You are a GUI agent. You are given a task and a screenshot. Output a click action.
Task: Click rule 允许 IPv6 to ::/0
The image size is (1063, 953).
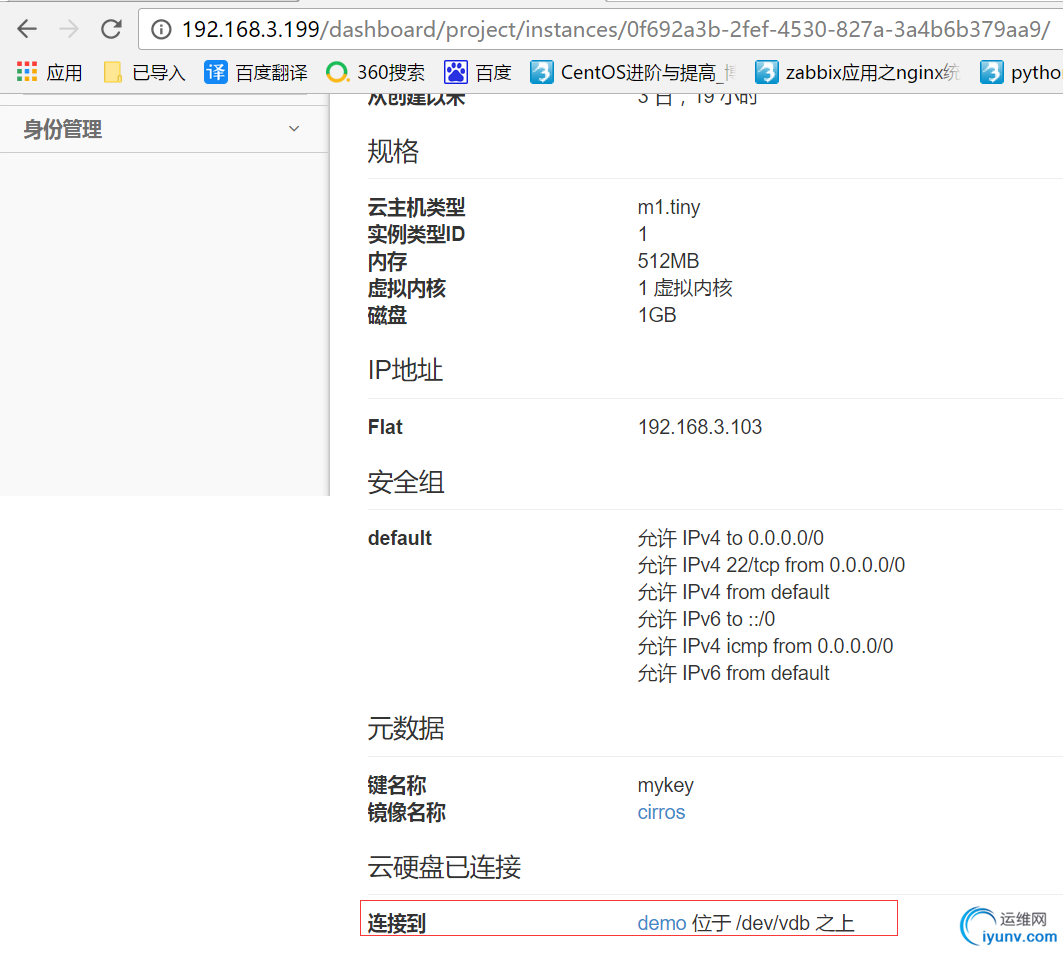coord(706,620)
